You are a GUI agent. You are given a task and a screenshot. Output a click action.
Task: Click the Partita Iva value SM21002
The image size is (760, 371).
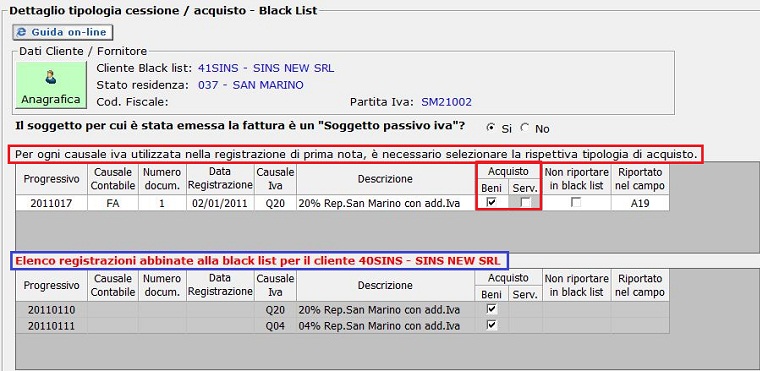pos(446,102)
